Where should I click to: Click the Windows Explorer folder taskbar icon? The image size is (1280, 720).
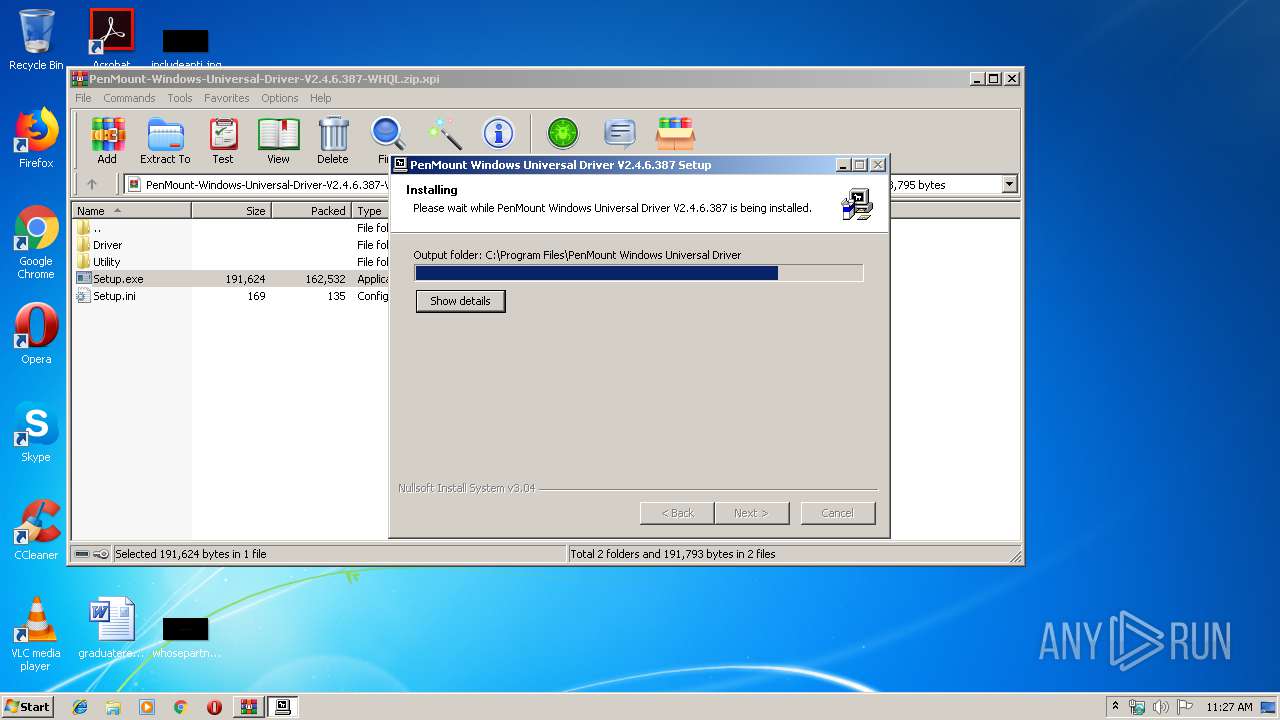click(x=113, y=707)
